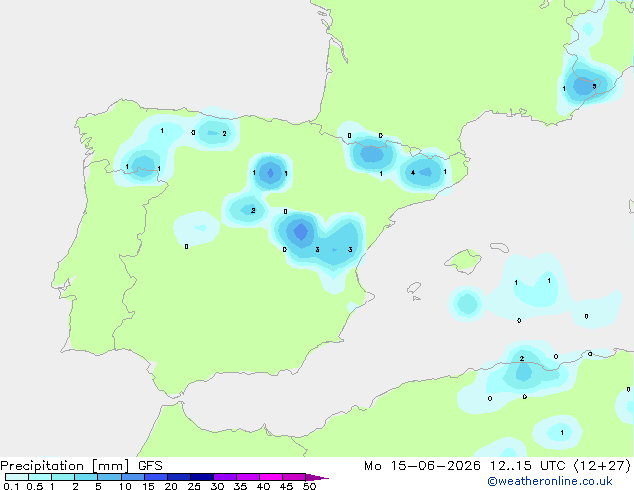Screen dimensions: 634x490
Task: Click the '35' legend scale label
Action: click(240, 486)
